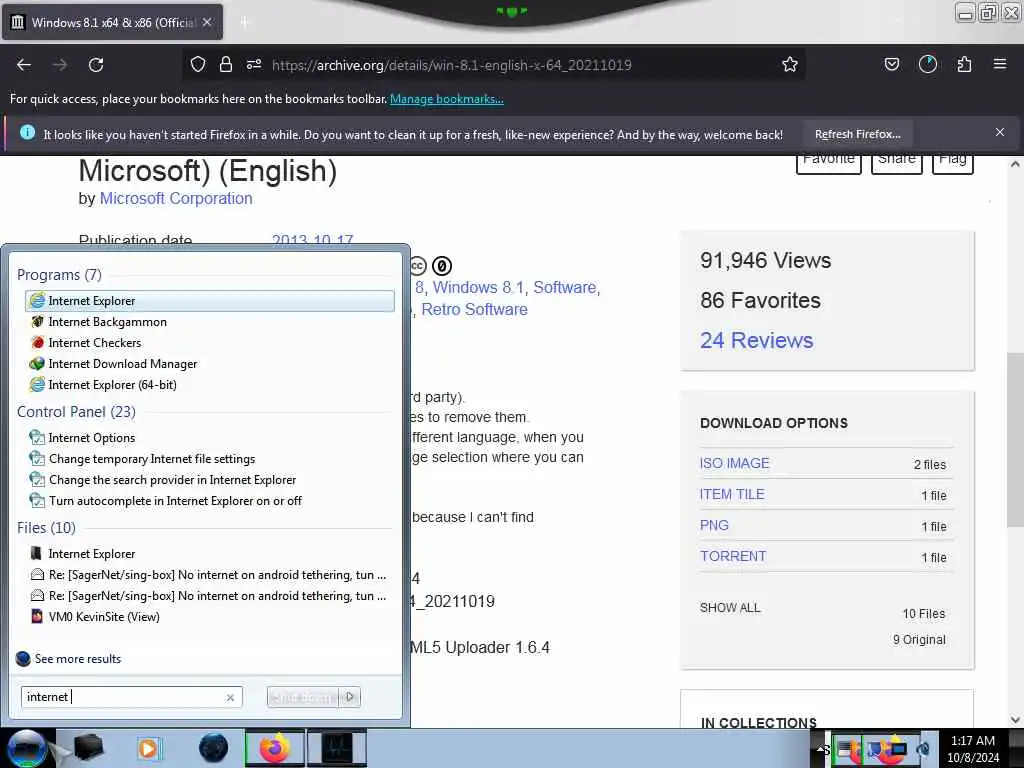Viewport: 1024px width, 768px height.
Task: Save page to Pocket icon
Action: 891,64
